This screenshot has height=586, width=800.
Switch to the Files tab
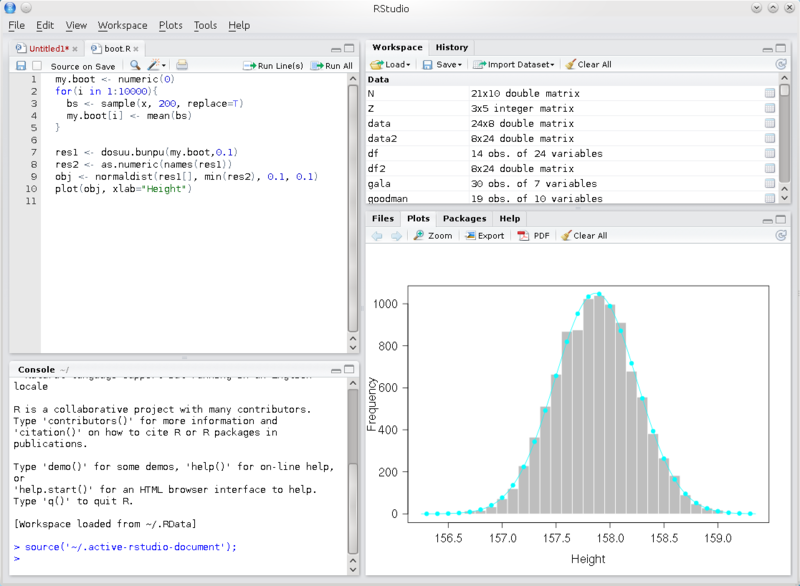tap(383, 218)
